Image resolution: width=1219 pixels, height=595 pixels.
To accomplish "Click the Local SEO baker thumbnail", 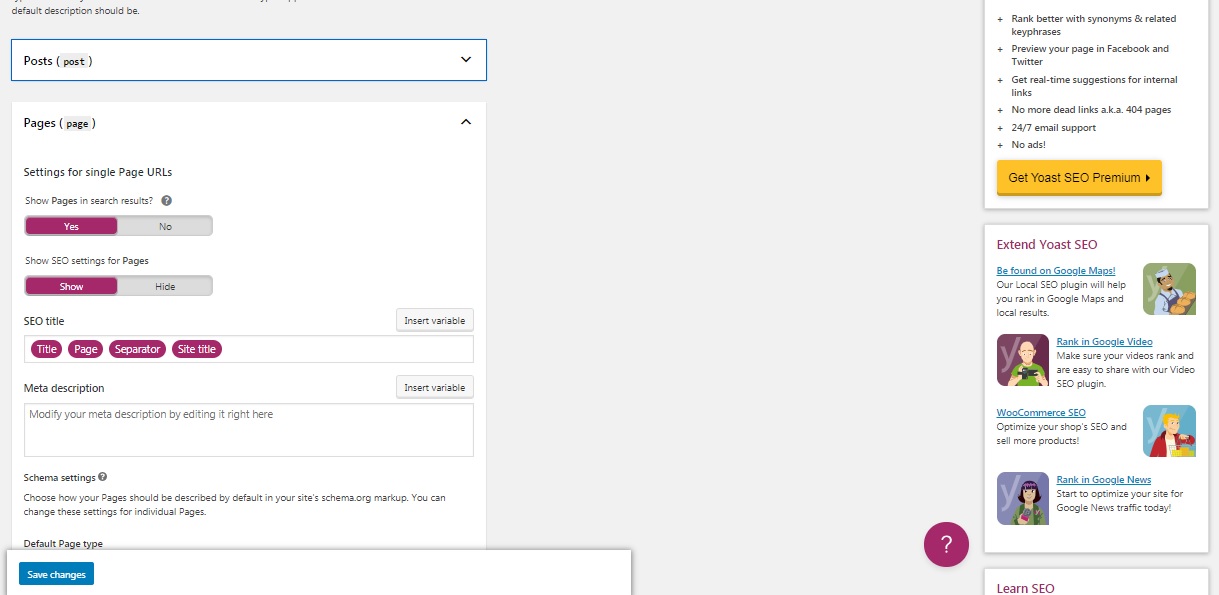I will point(1169,289).
